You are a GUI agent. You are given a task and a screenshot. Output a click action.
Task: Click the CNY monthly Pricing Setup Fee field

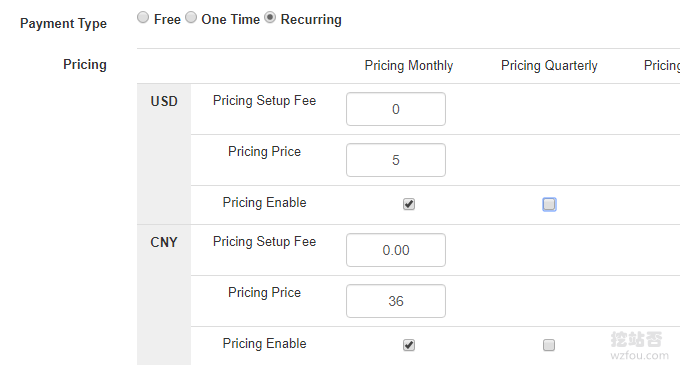(396, 250)
